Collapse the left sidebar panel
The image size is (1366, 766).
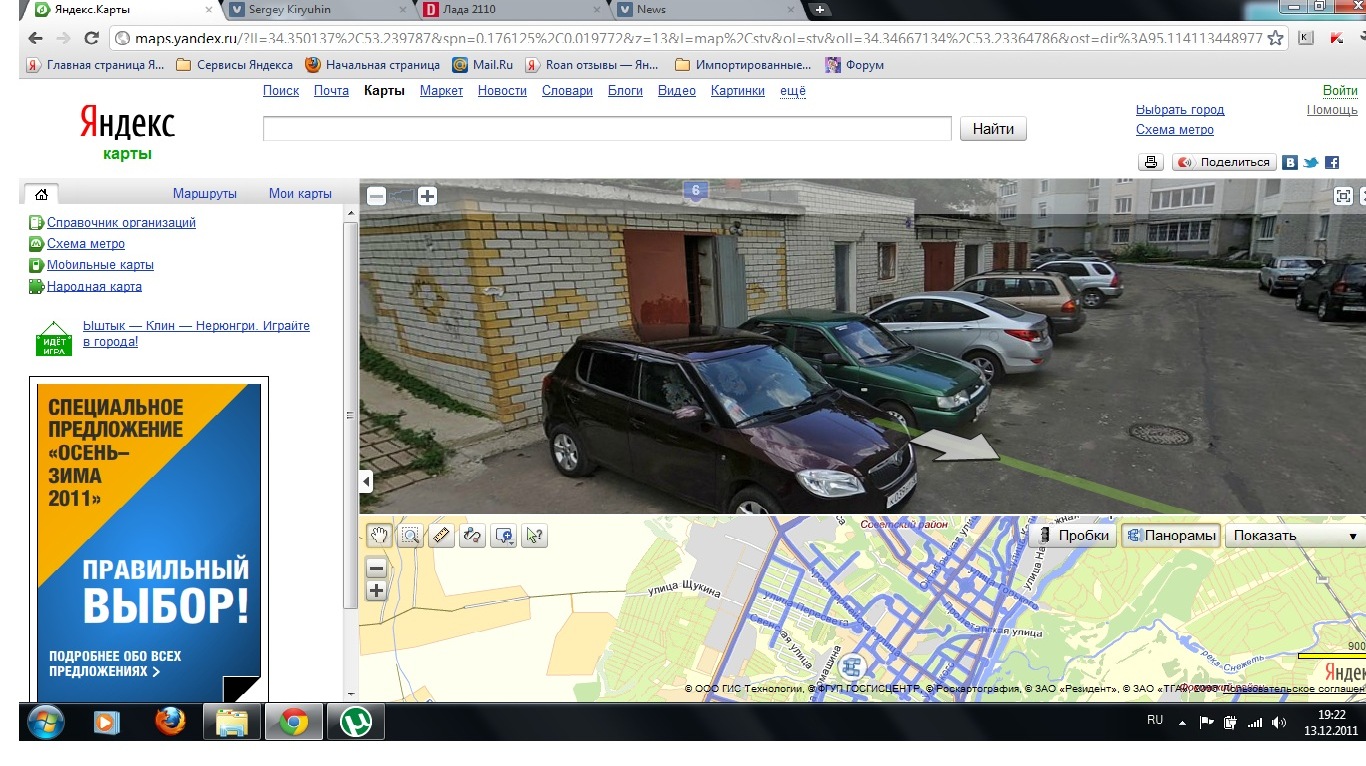coord(366,482)
